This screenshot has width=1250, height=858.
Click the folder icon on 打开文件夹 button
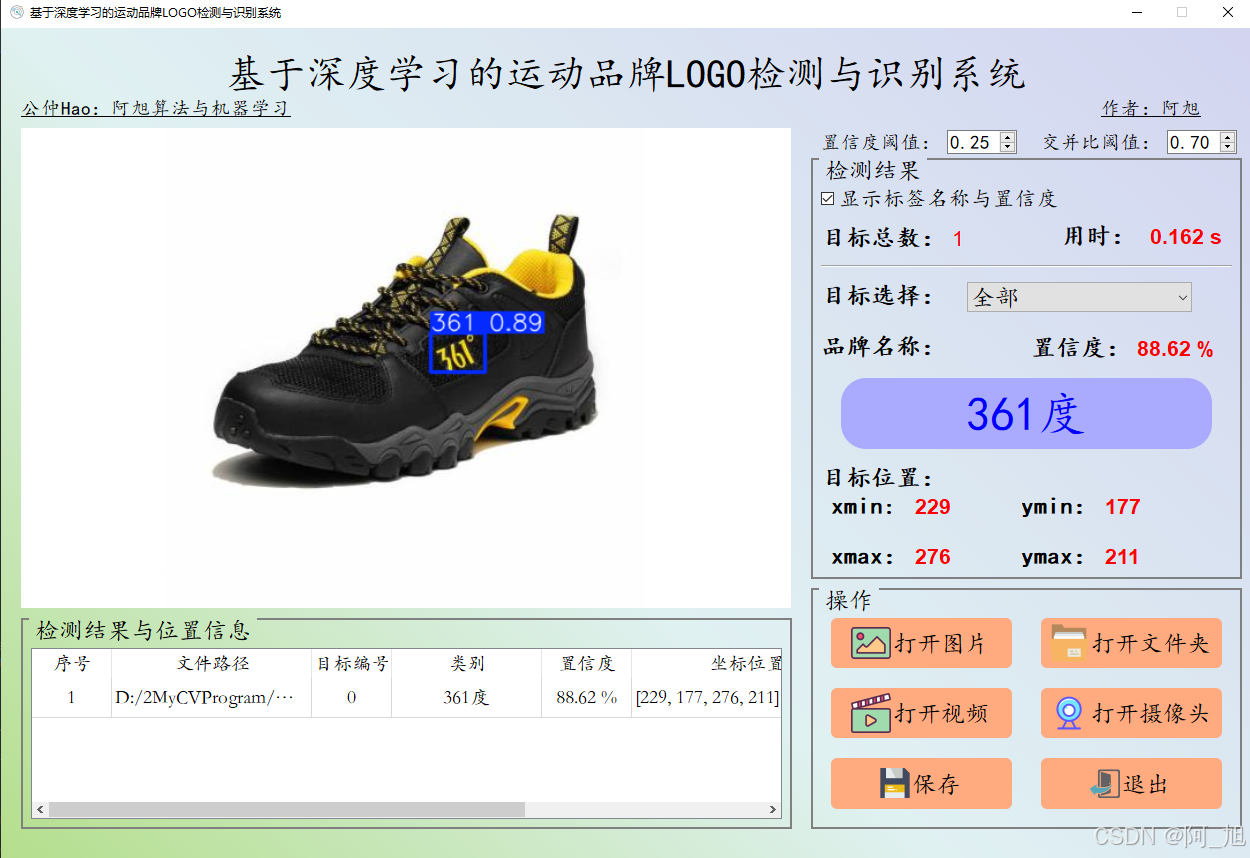point(1069,642)
